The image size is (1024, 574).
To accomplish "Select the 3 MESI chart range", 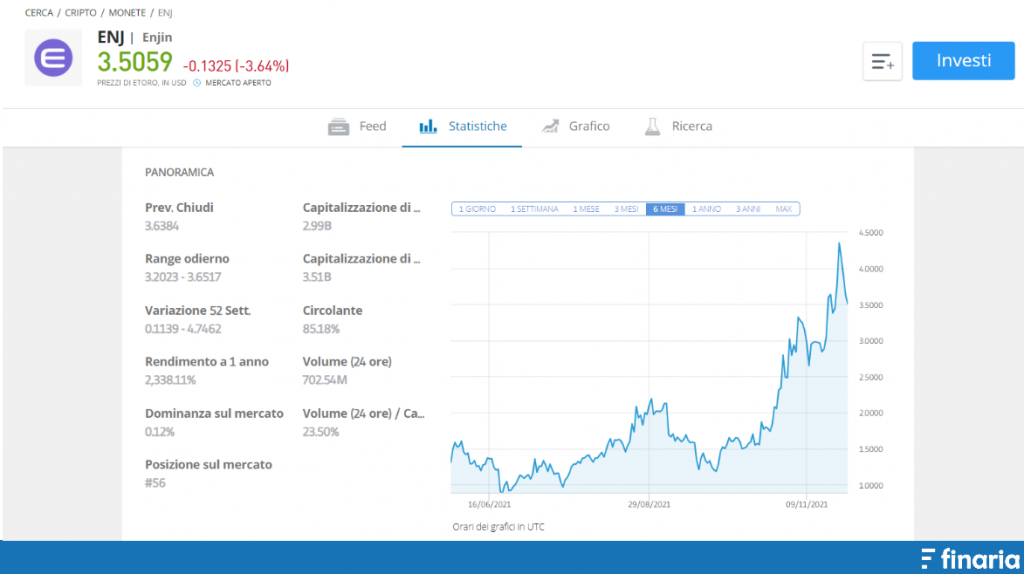I will (x=626, y=209).
